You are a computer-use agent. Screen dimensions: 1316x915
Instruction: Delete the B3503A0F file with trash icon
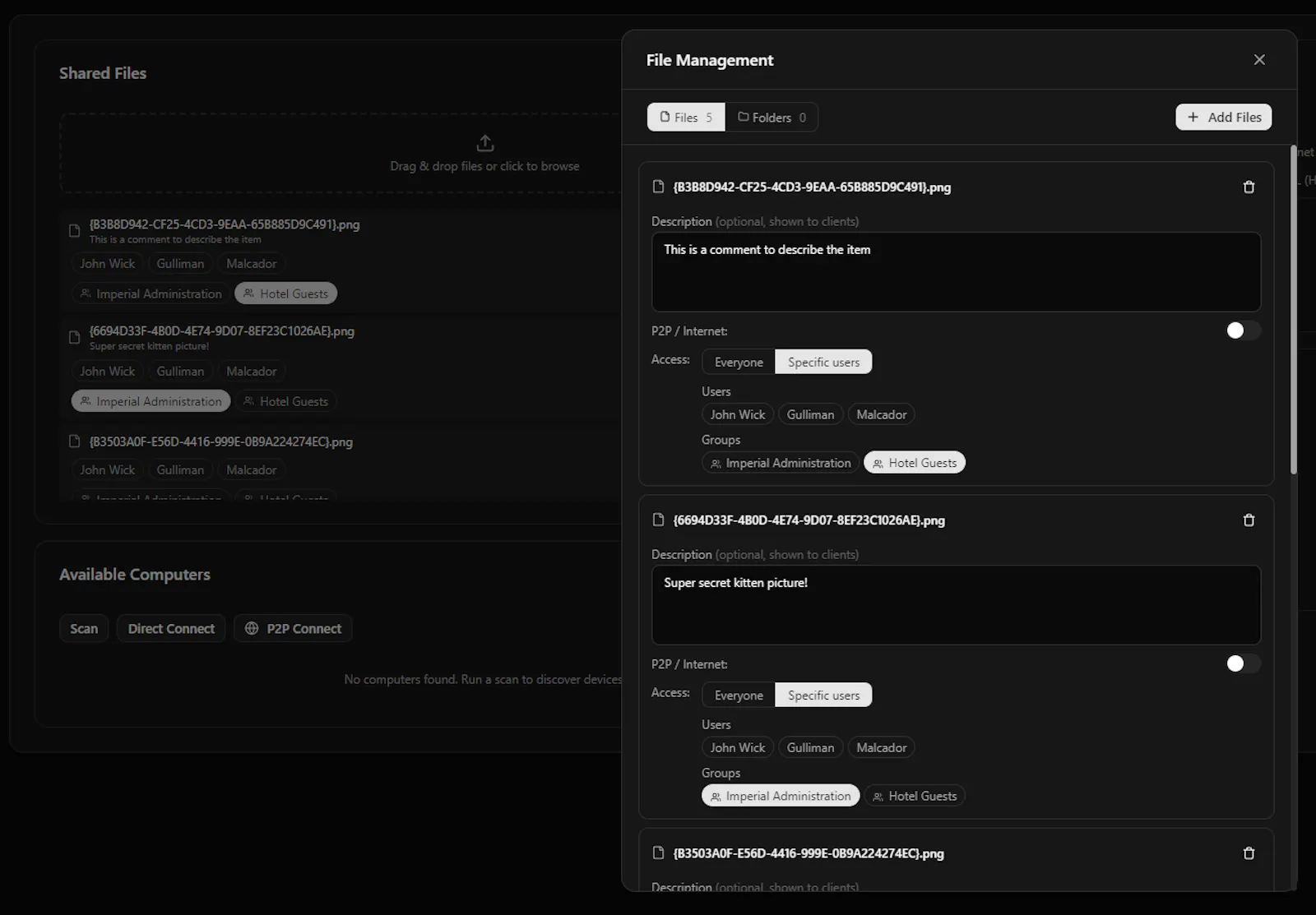pos(1249,853)
